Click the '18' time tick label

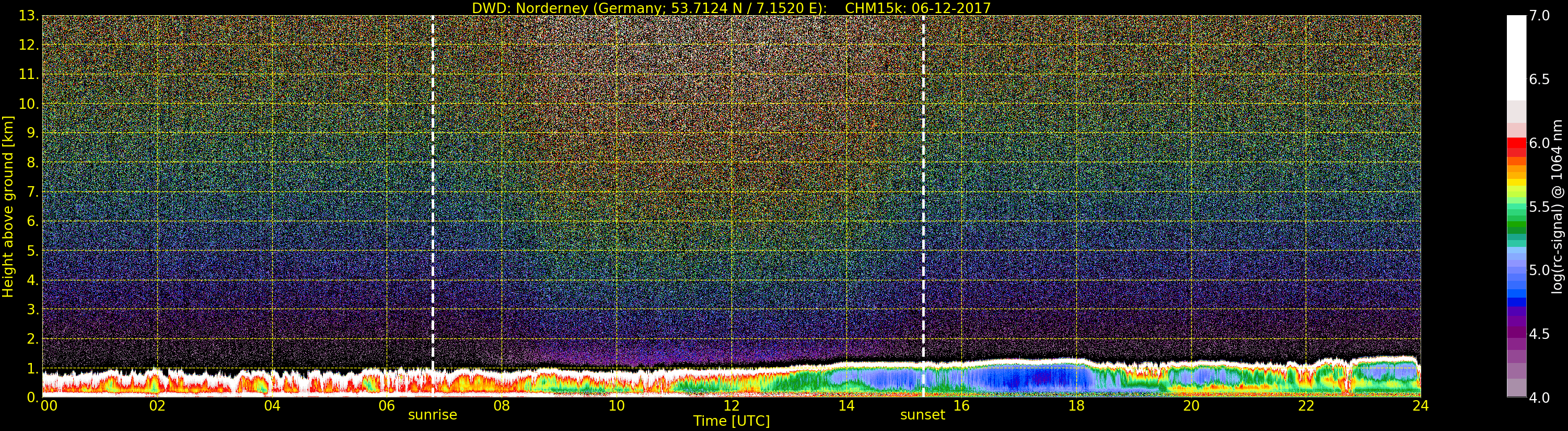pyautogui.click(x=1076, y=405)
